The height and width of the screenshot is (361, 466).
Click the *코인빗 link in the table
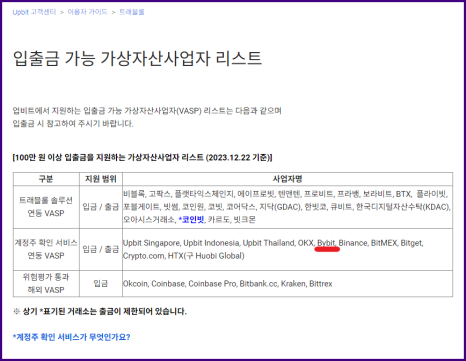tap(191, 220)
